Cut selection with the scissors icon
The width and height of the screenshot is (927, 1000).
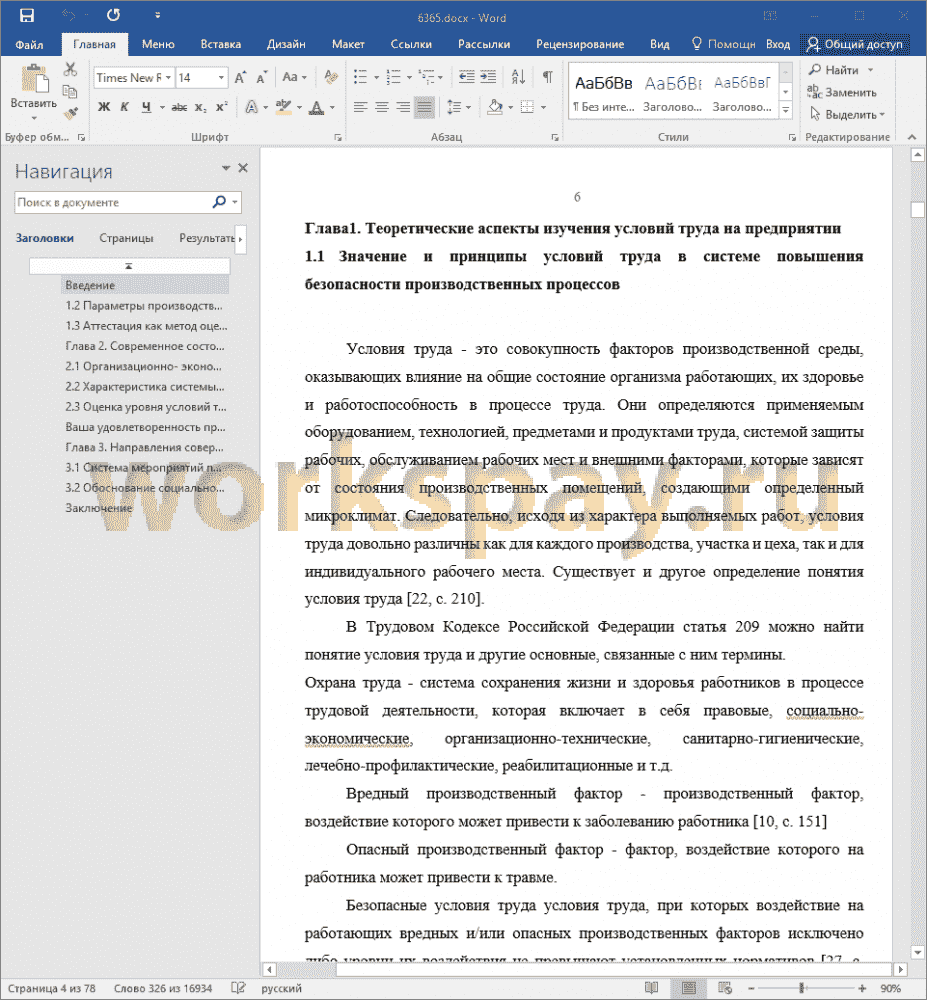[70, 69]
